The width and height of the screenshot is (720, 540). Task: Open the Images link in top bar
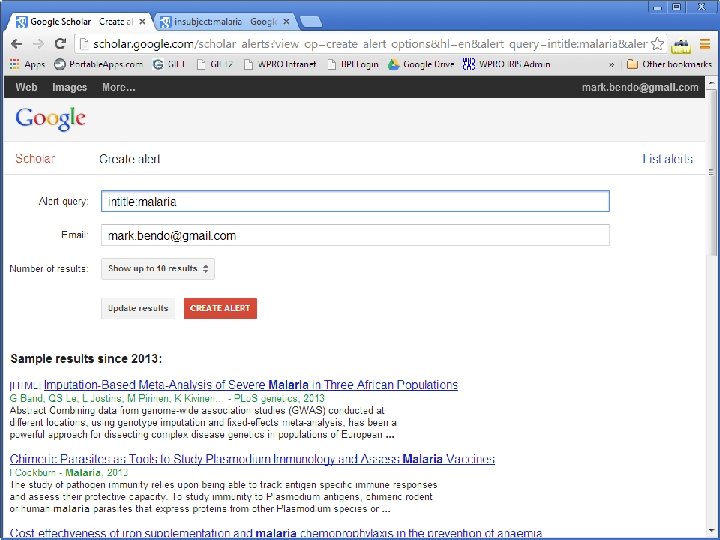pos(69,87)
